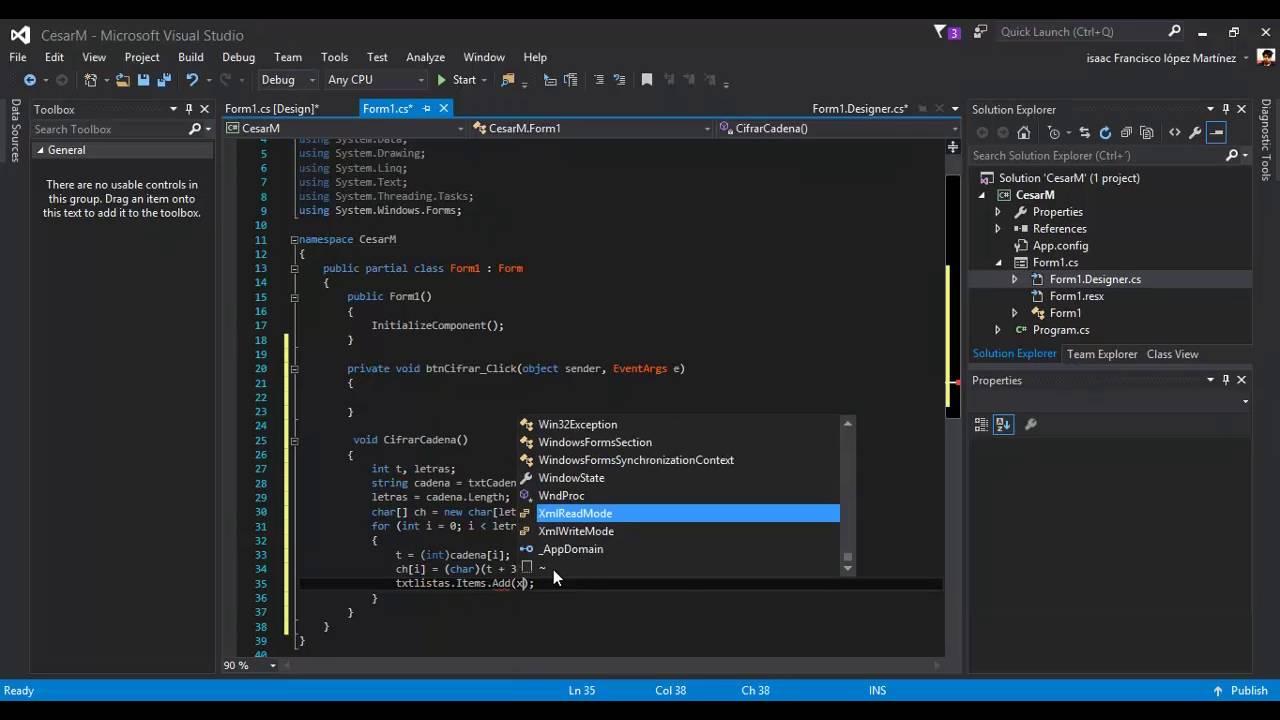This screenshot has width=1280, height=720.
Task: Toggle auto-hide pin on the Toolbox panel
Action: point(189,109)
